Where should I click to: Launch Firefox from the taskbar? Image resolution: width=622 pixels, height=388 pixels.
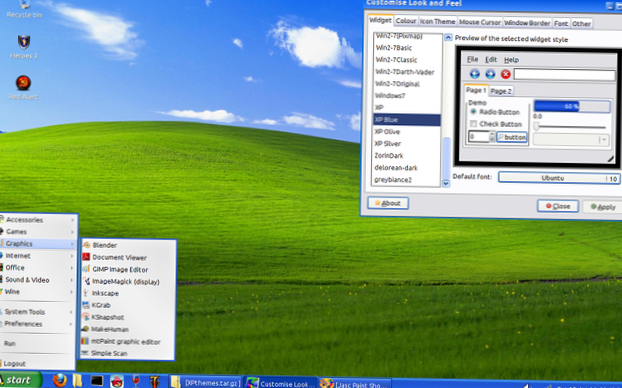click(x=60, y=380)
